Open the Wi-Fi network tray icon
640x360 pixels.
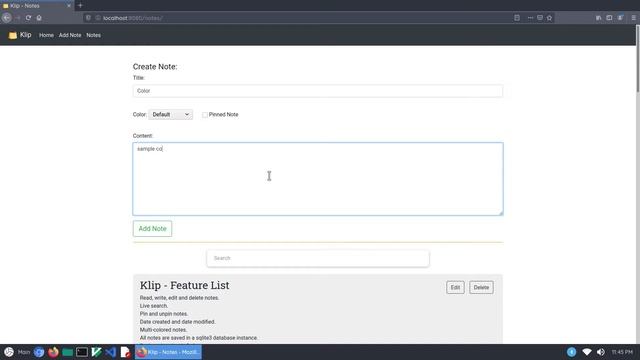click(587, 352)
